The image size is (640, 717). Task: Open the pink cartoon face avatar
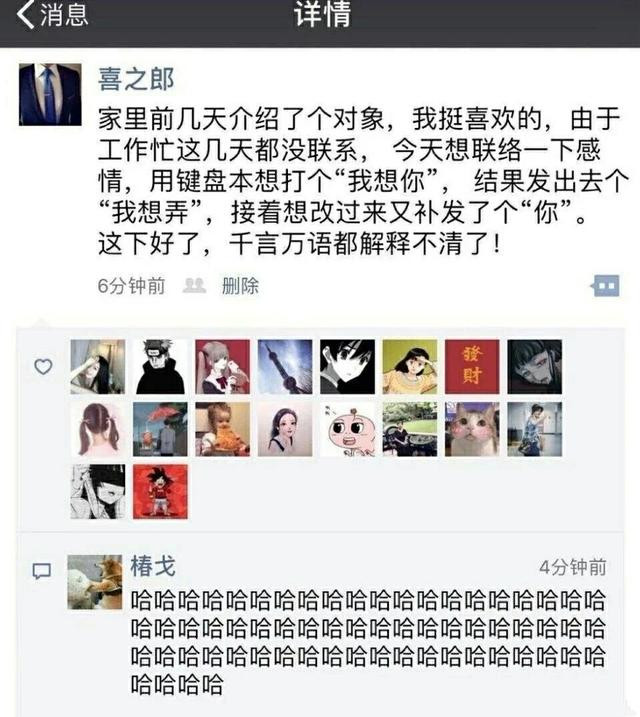click(347, 429)
